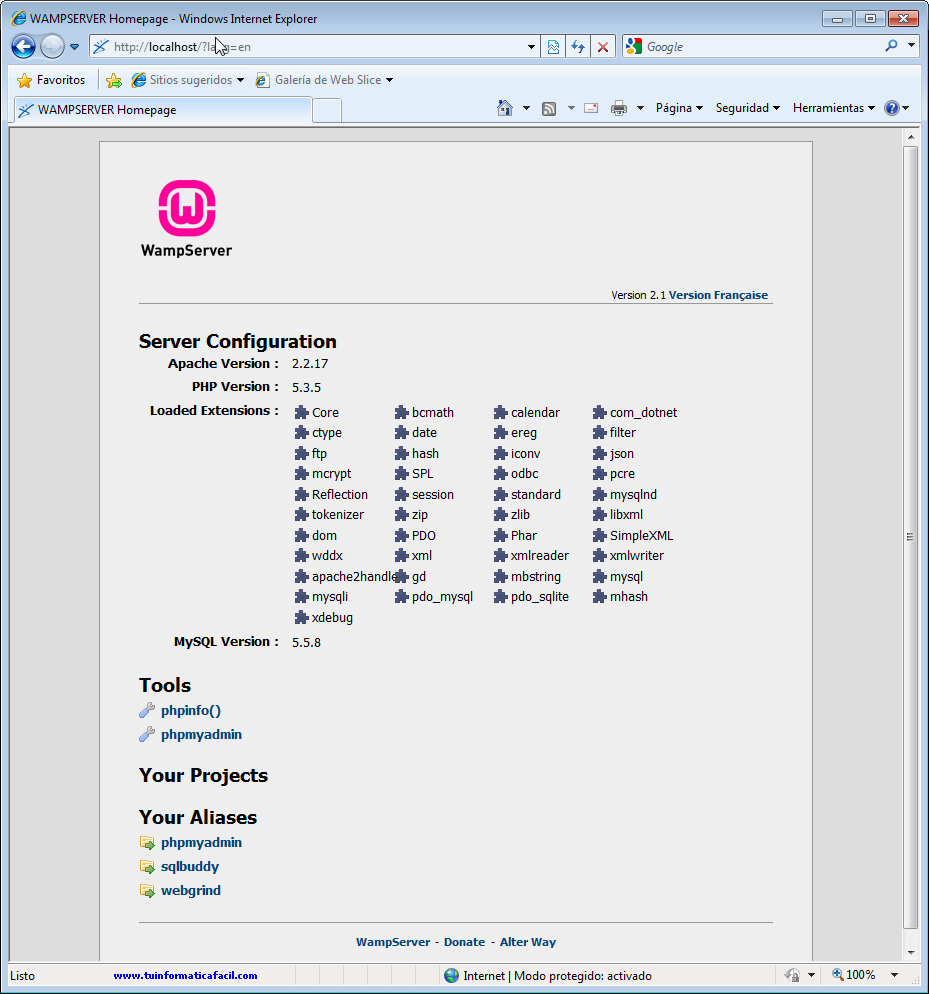
Task: Click folder icon beside webgrind
Action: (147, 891)
